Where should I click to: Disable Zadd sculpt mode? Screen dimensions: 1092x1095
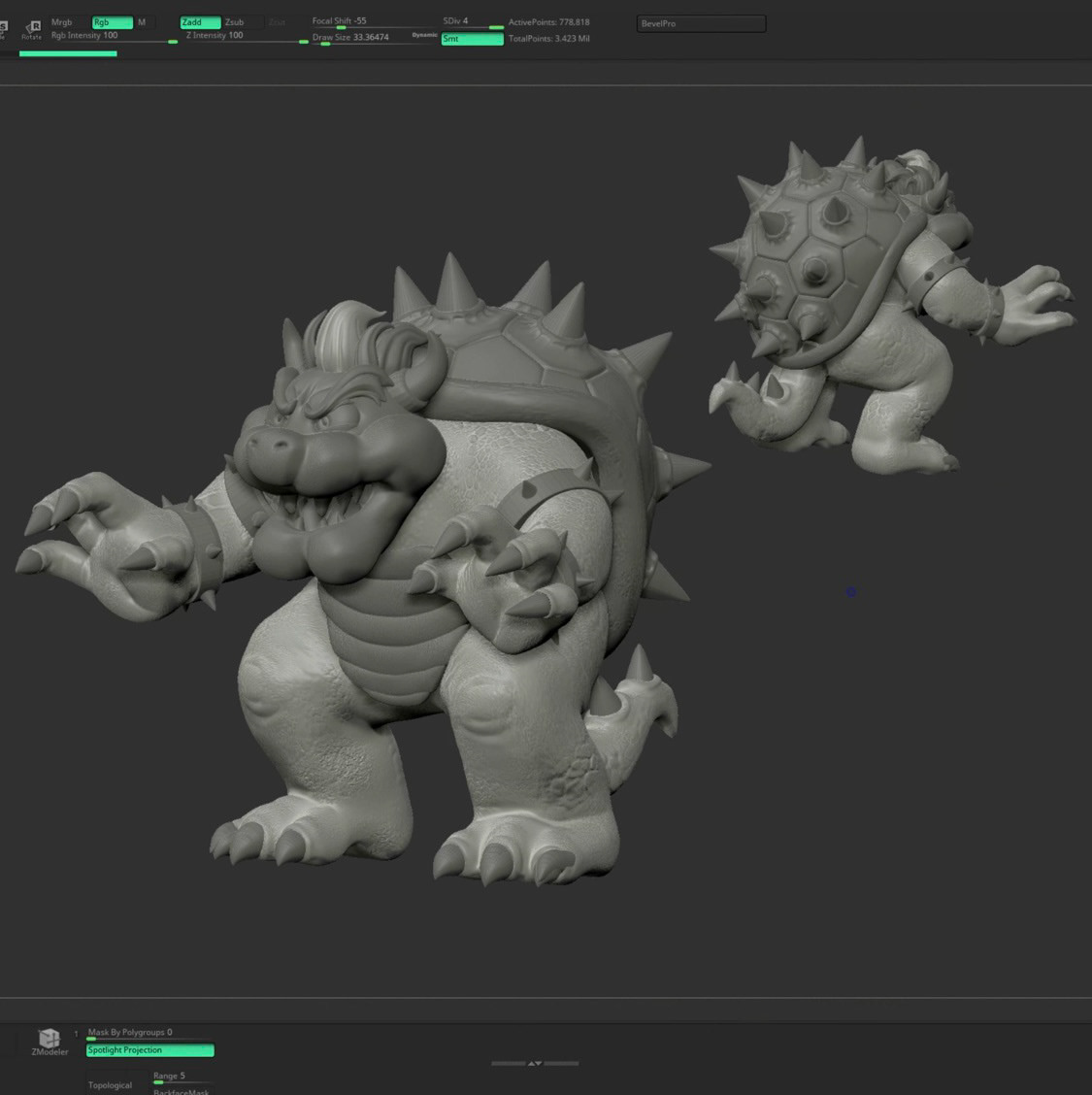click(x=200, y=22)
